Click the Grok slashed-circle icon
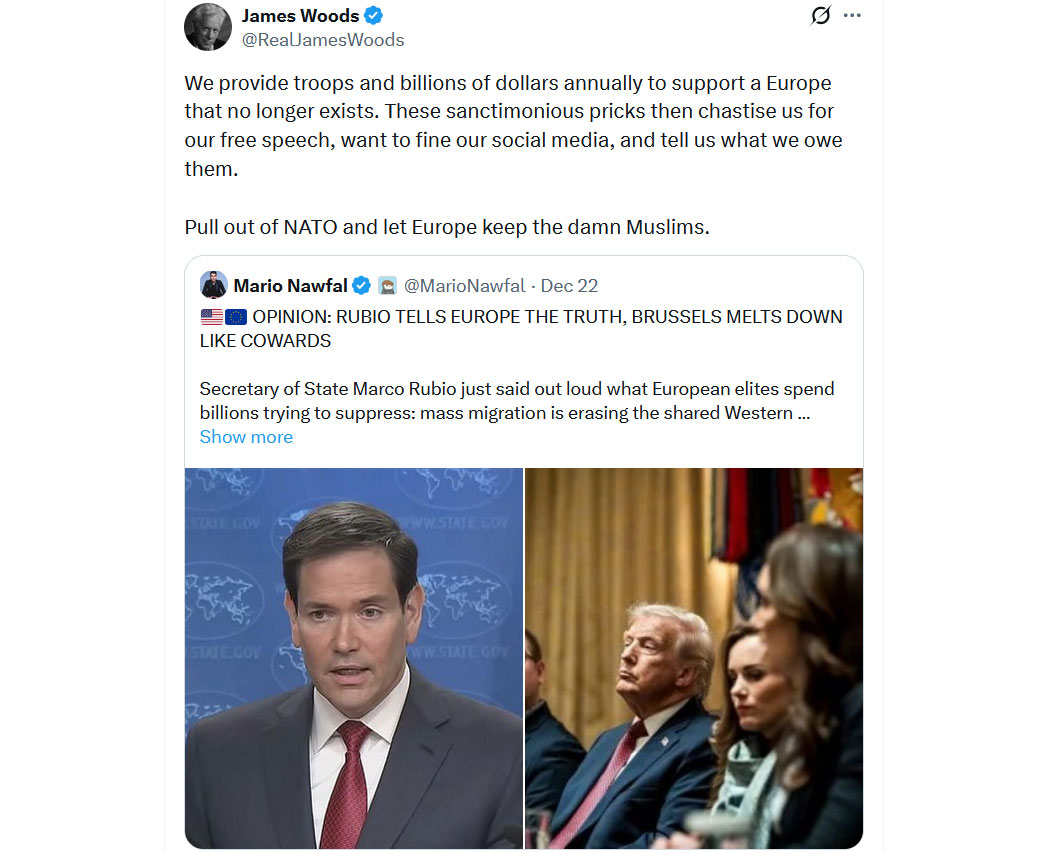The width and height of the screenshot is (1050, 853). click(x=820, y=15)
